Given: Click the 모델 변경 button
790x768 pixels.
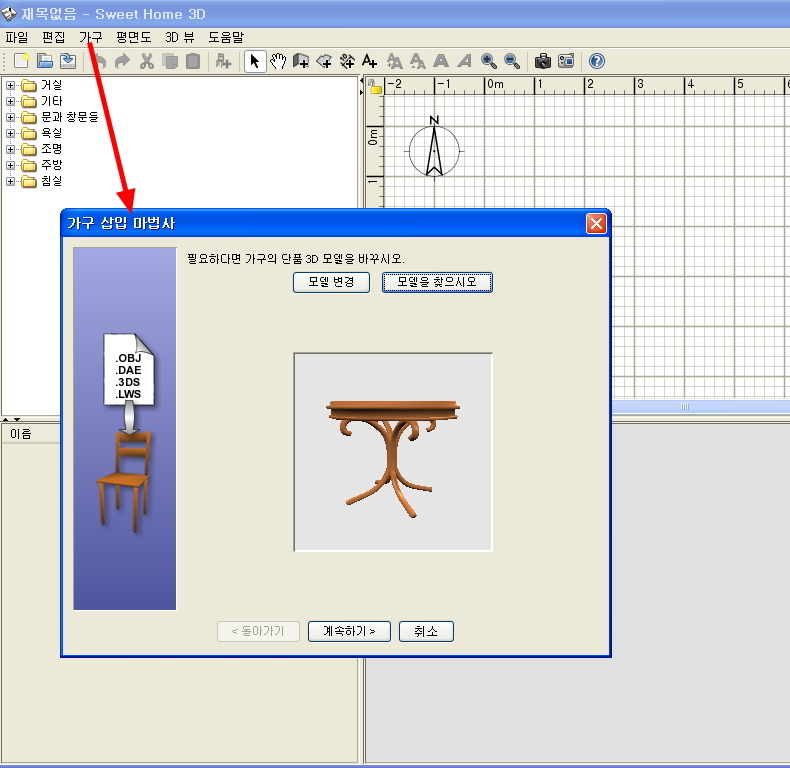Looking at the screenshot, I should (331, 282).
